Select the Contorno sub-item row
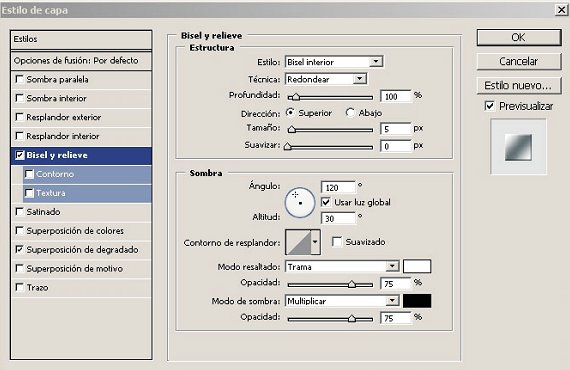 87,174
